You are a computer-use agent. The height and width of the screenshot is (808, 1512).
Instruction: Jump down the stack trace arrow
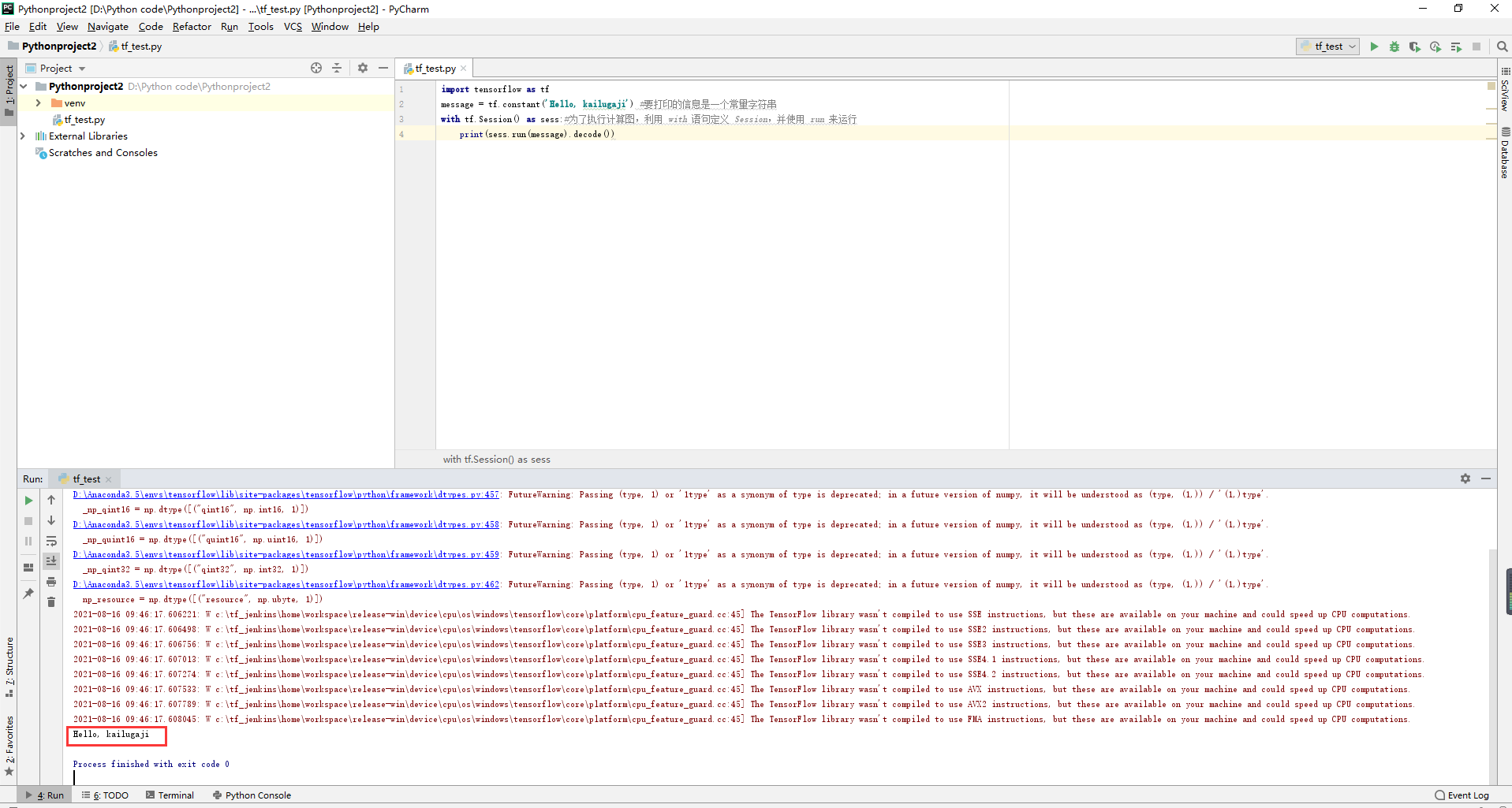tap(51, 520)
